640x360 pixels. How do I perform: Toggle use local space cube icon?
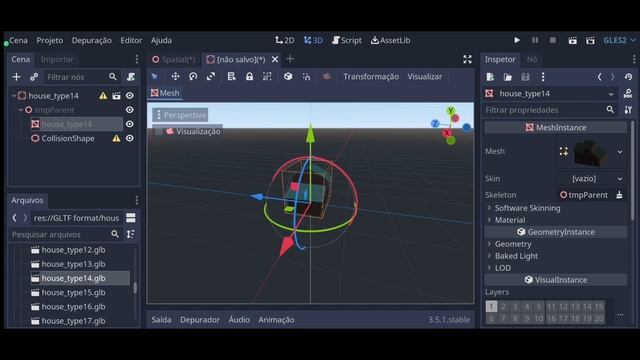[x=288, y=77]
